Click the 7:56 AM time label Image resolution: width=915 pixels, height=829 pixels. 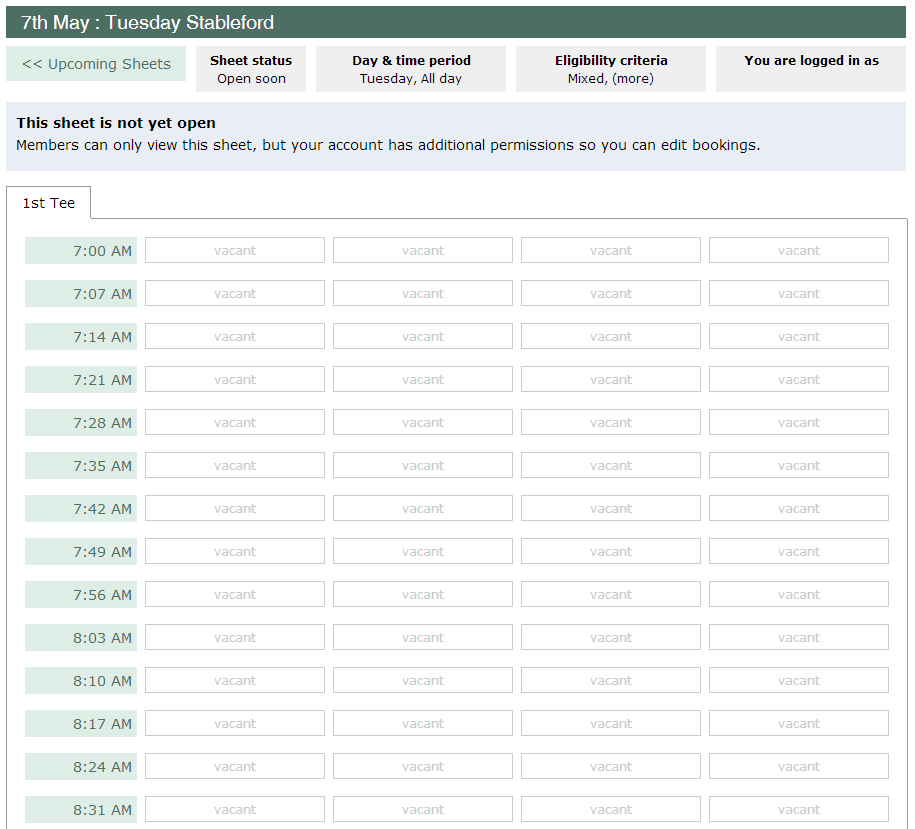(80, 594)
